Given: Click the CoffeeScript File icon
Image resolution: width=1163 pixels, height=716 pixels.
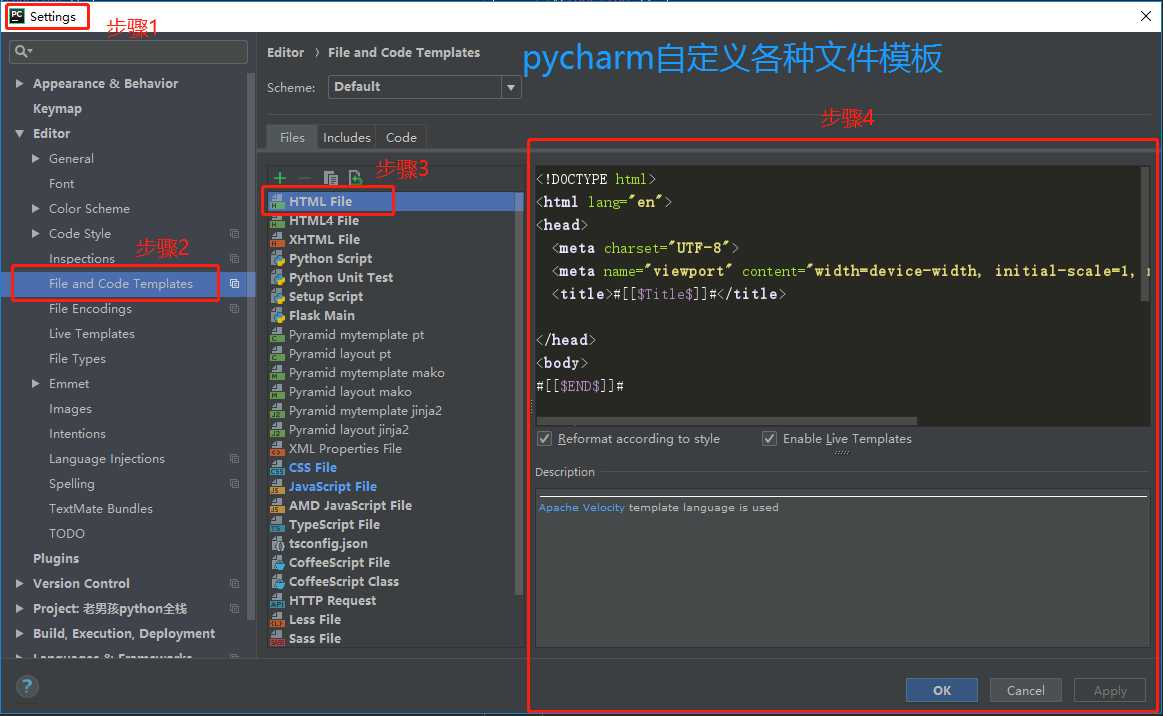Looking at the screenshot, I should [277, 562].
